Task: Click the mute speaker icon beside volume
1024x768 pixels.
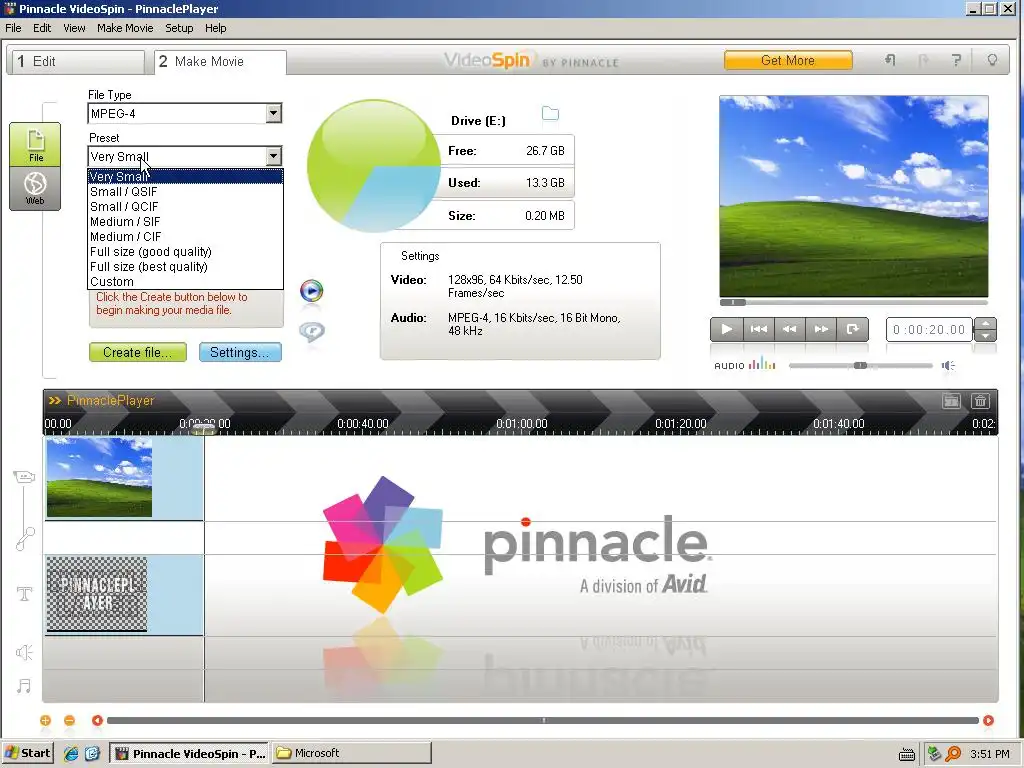Action: [948, 366]
